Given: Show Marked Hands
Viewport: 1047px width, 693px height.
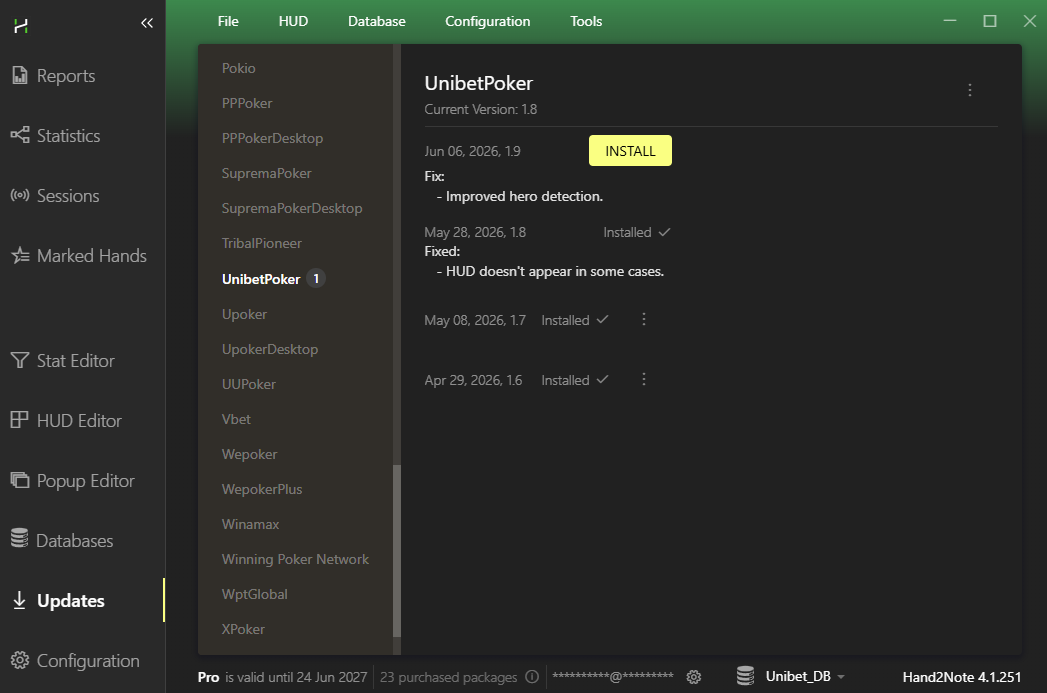Looking at the screenshot, I should click(x=79, y=256).
